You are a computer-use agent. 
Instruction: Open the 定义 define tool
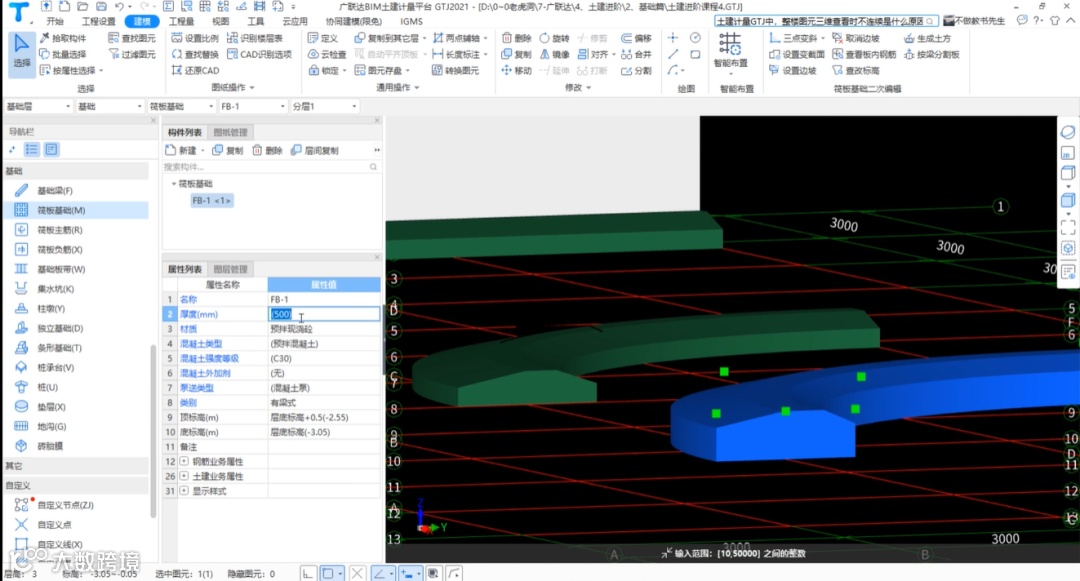tap(323, 38)
